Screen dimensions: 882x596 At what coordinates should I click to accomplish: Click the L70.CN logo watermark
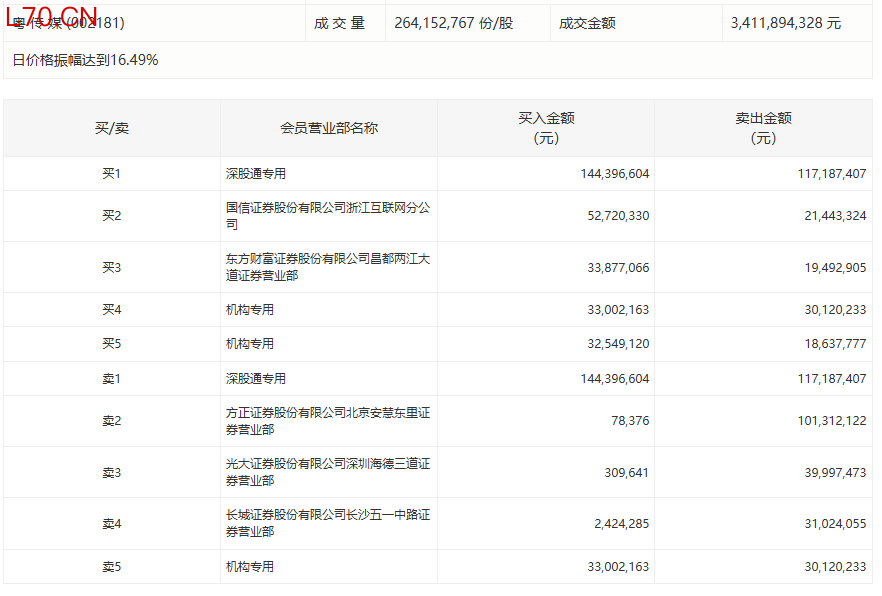(52, 17)
